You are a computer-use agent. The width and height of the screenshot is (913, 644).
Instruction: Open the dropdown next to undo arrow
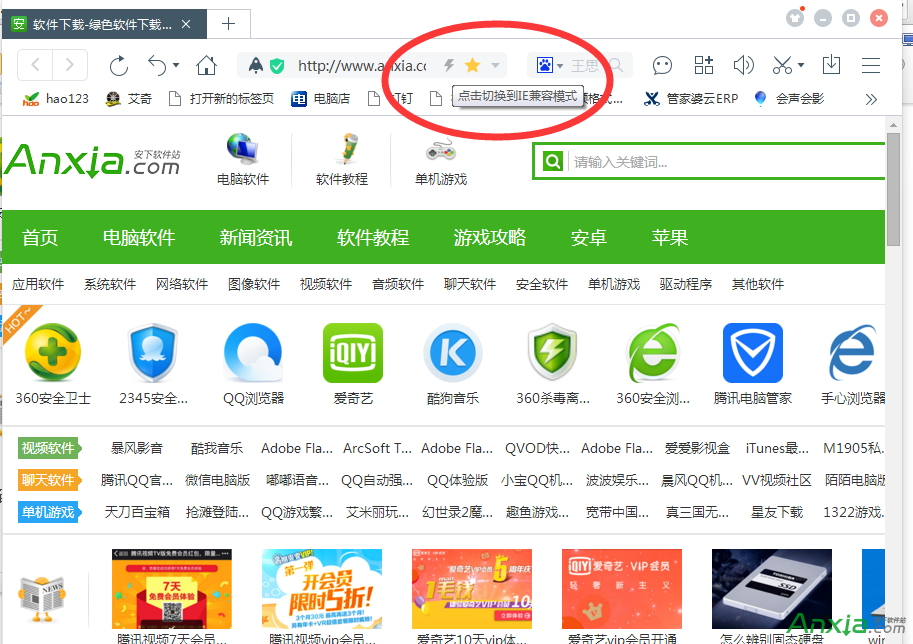click(x=176, y=65)
